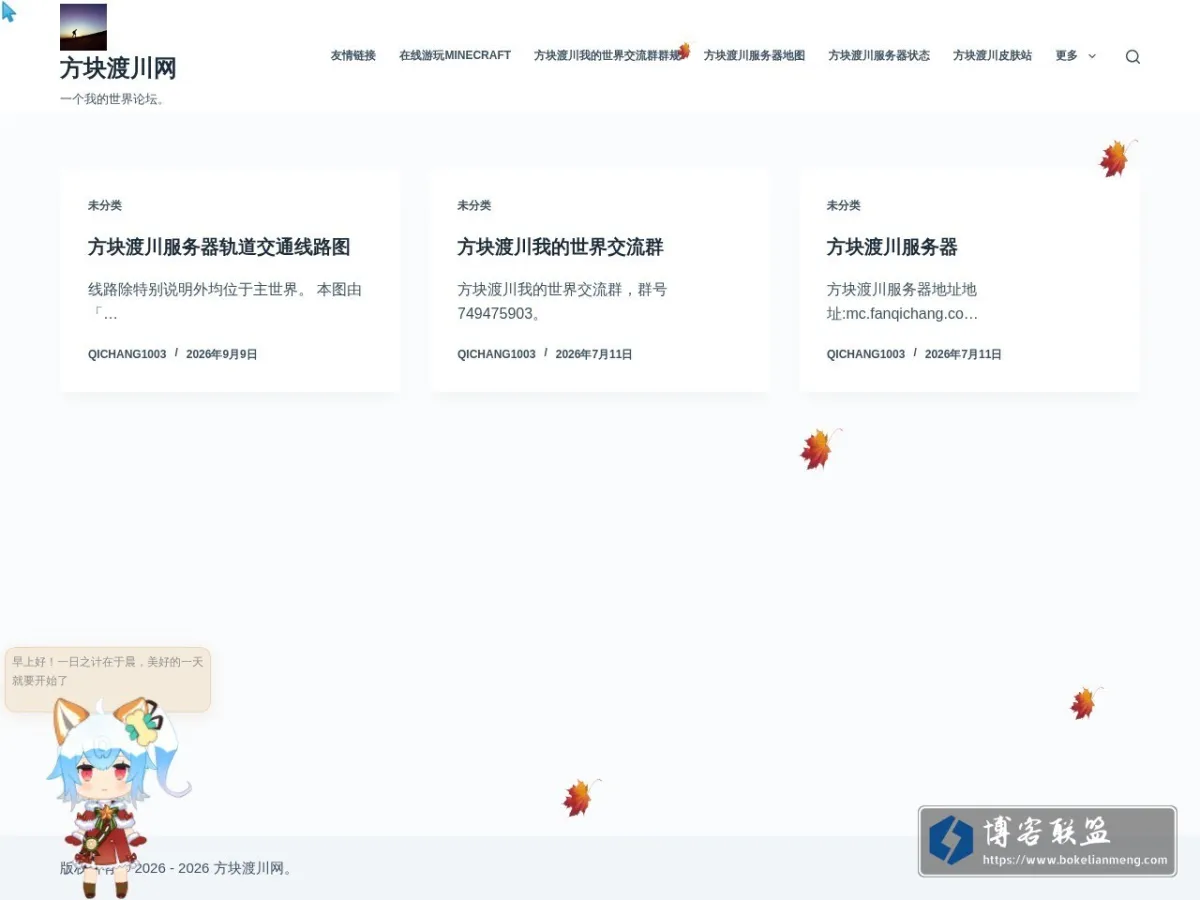1200x900 pixels.
Task: Click 未分类 category on the 轨道交通线路图 card
Action: pyautogui.click(x=105, y=205)
